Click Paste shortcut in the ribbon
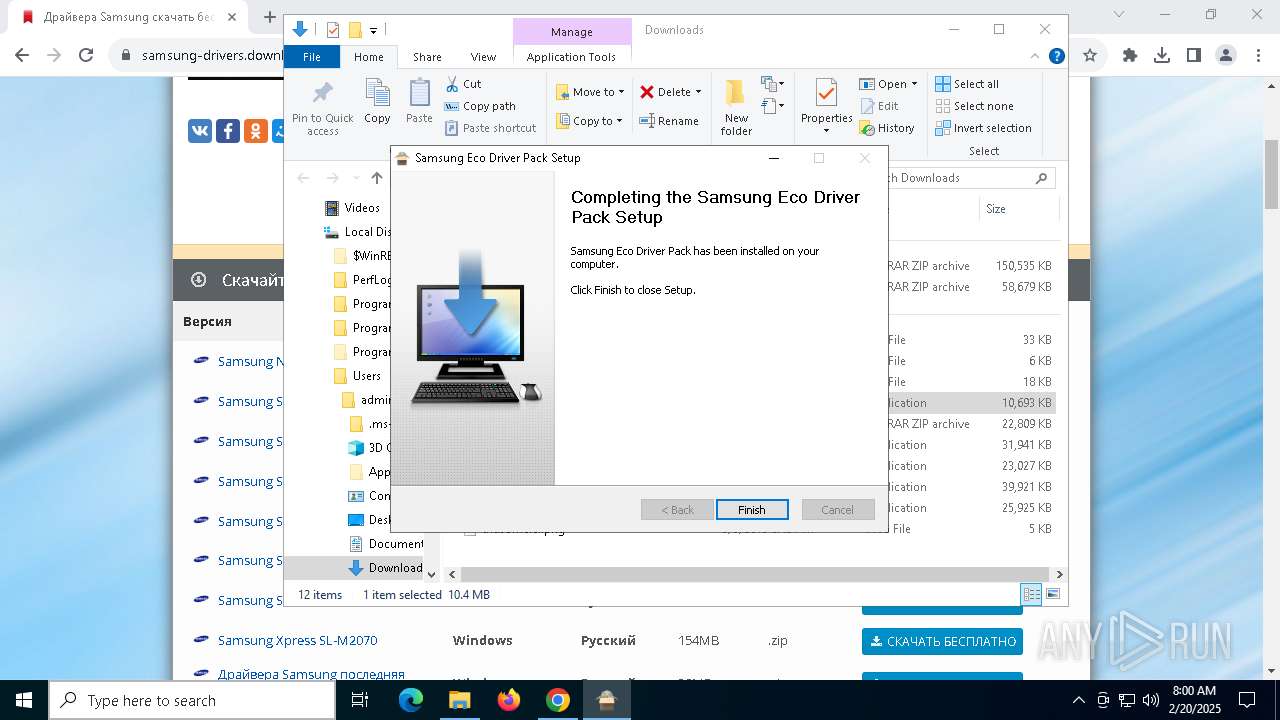Screen dimensions: 1280x720 491,128
